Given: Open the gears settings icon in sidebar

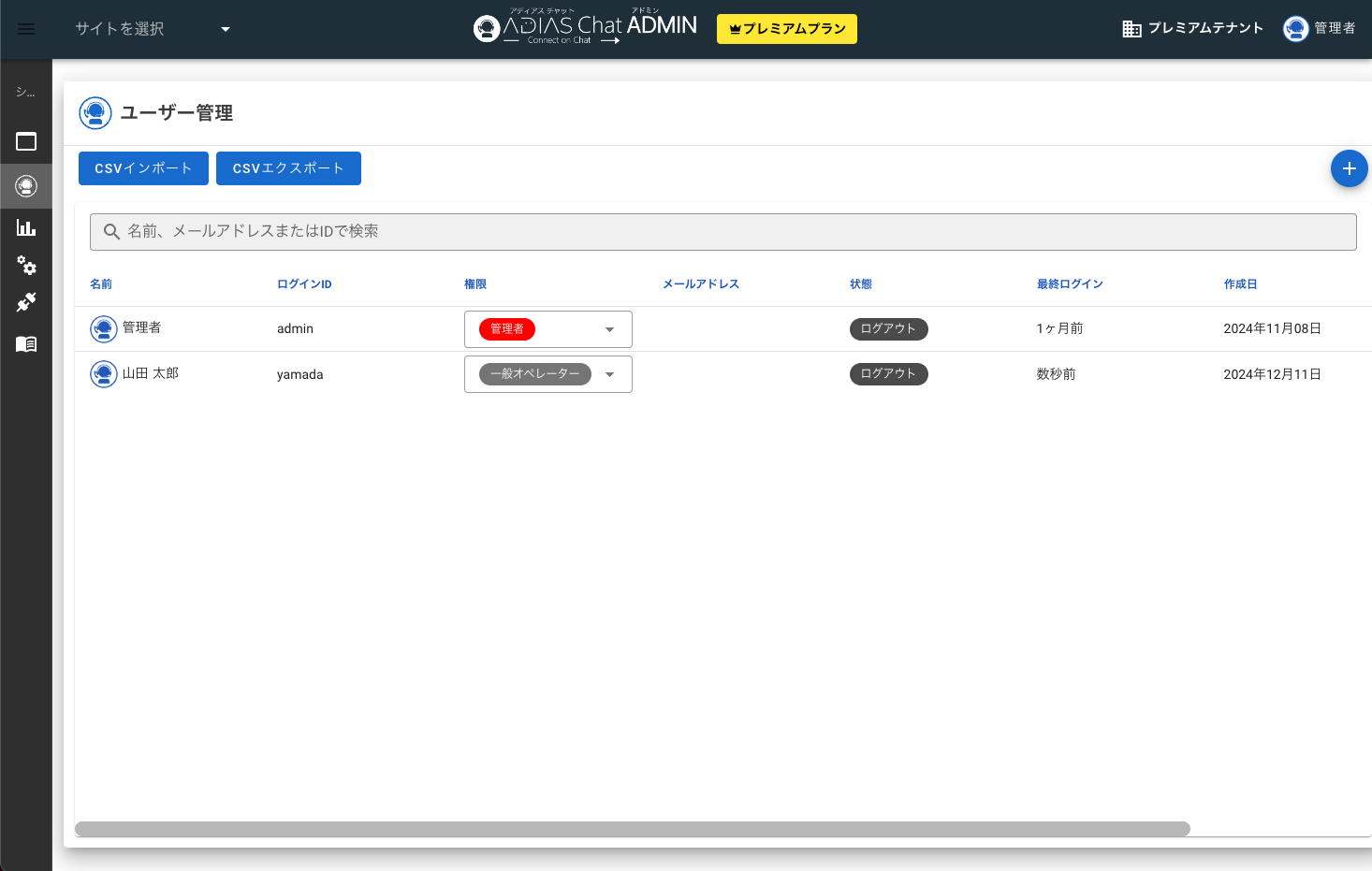Looking at the screenshot, I should 26,266.
